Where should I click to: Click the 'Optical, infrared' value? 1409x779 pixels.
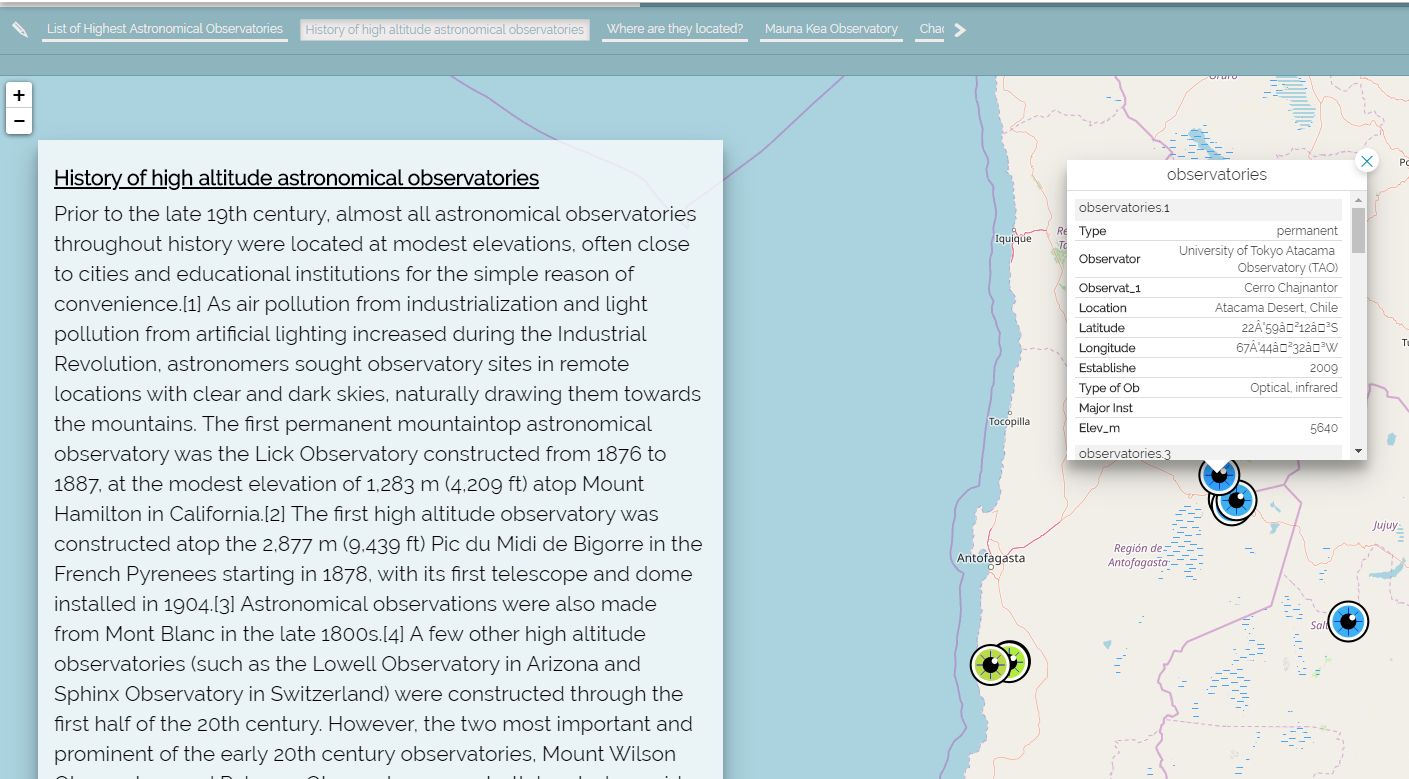point(1294,388)
